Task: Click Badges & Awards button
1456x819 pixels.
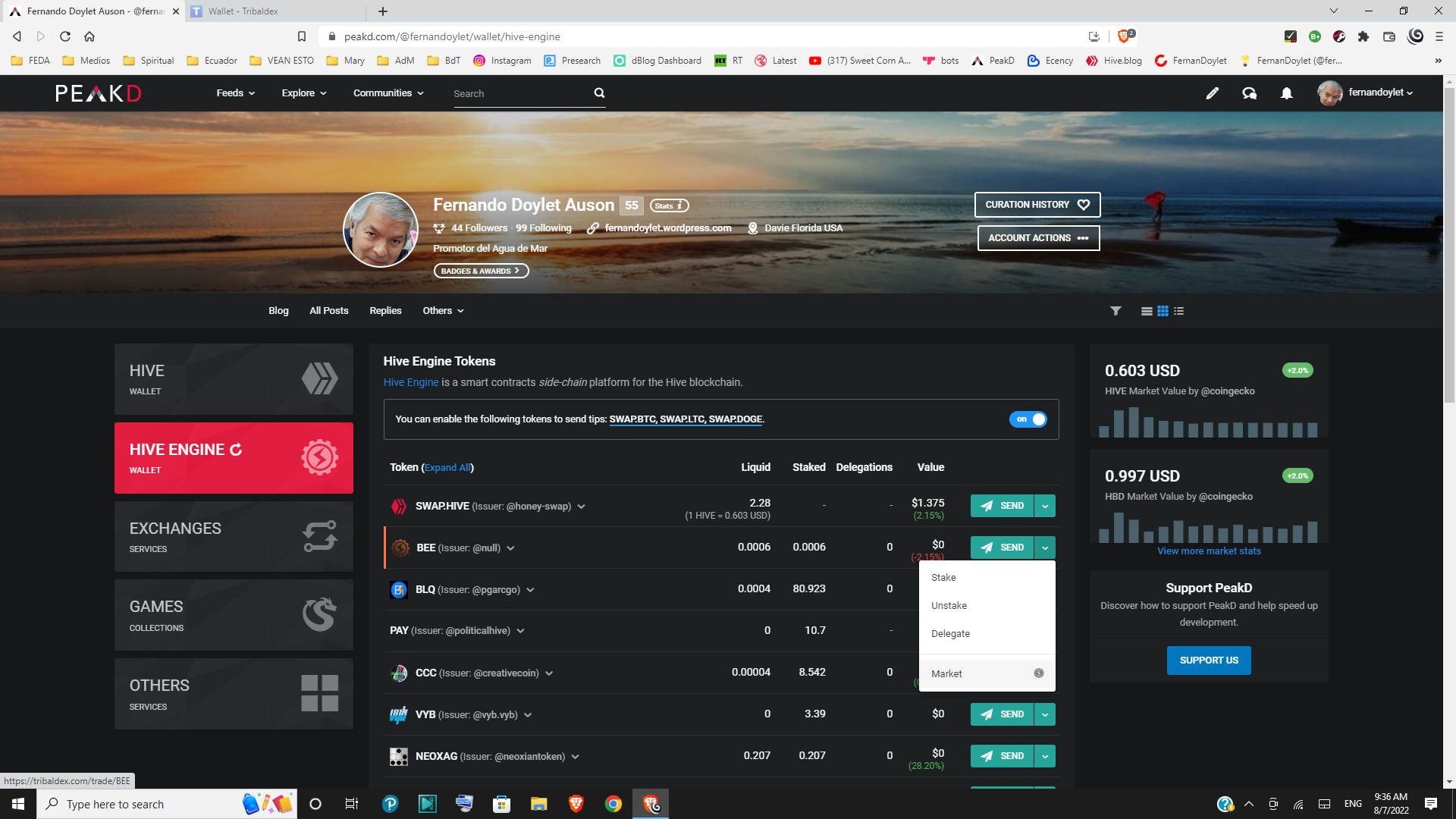Action: click(x=481, y=271)
